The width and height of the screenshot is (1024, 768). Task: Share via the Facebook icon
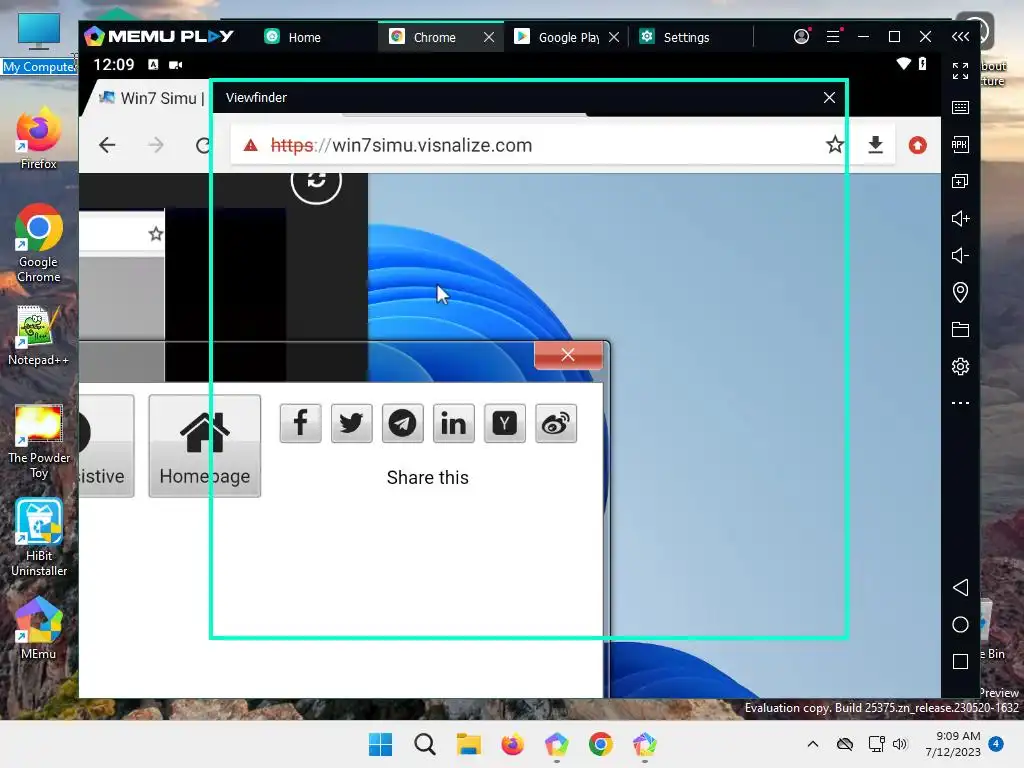(300, 423)
